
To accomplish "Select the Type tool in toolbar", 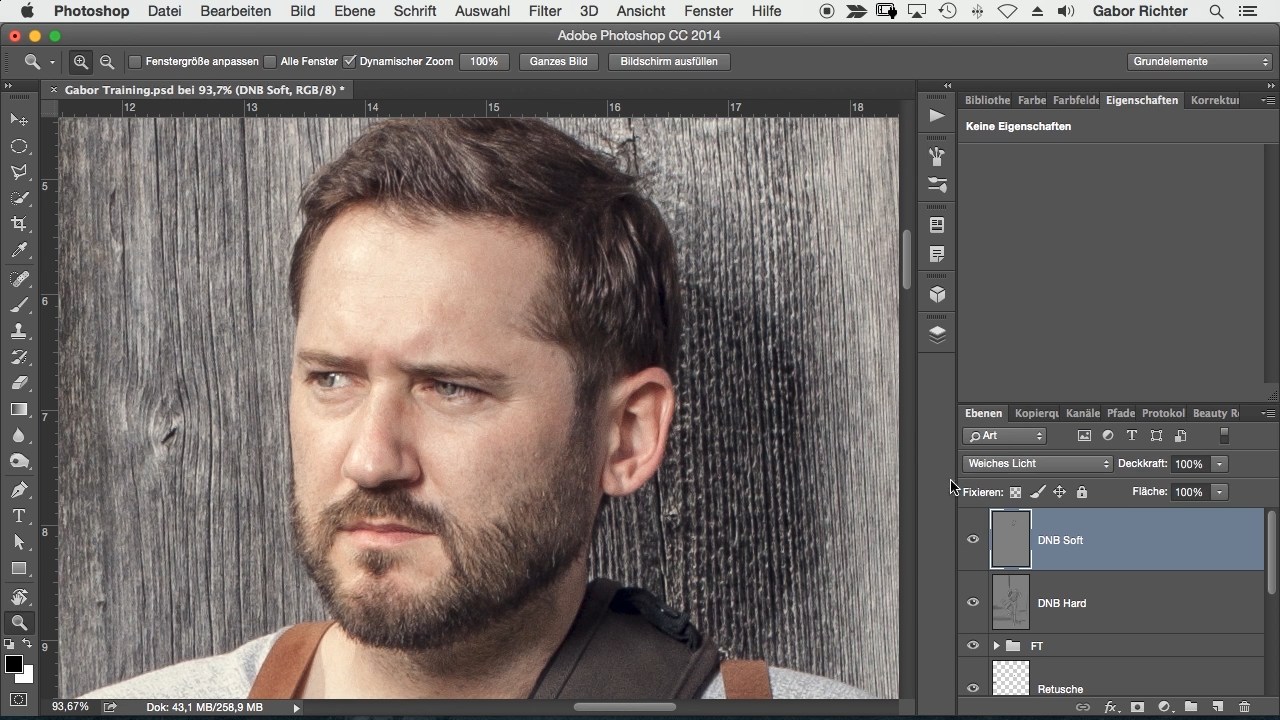I will point(19,516).
